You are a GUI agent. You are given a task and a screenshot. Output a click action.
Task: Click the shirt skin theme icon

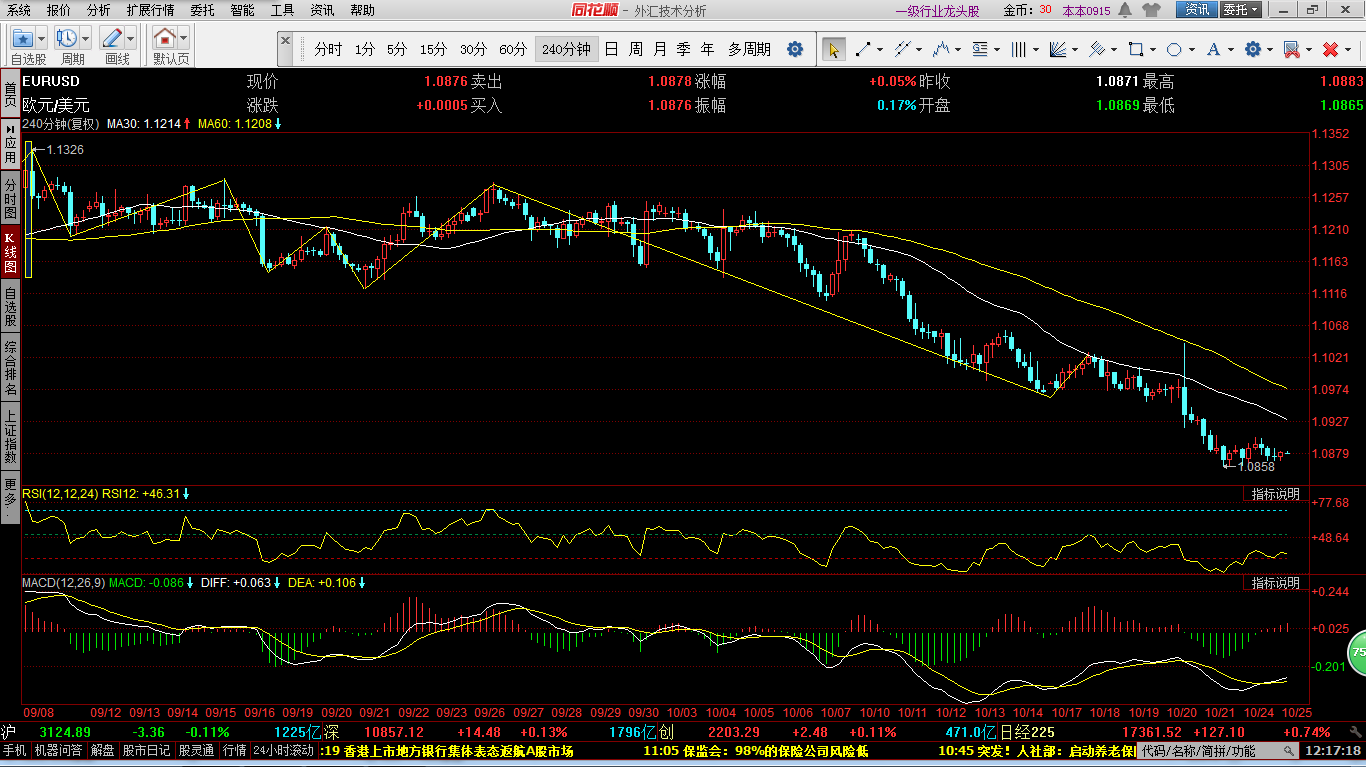point(1151,10)
